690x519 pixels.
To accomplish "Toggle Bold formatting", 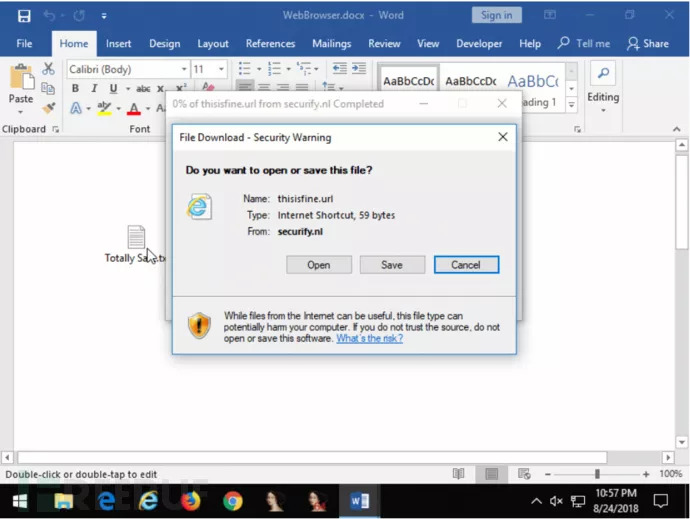I will tap(75, 88).
